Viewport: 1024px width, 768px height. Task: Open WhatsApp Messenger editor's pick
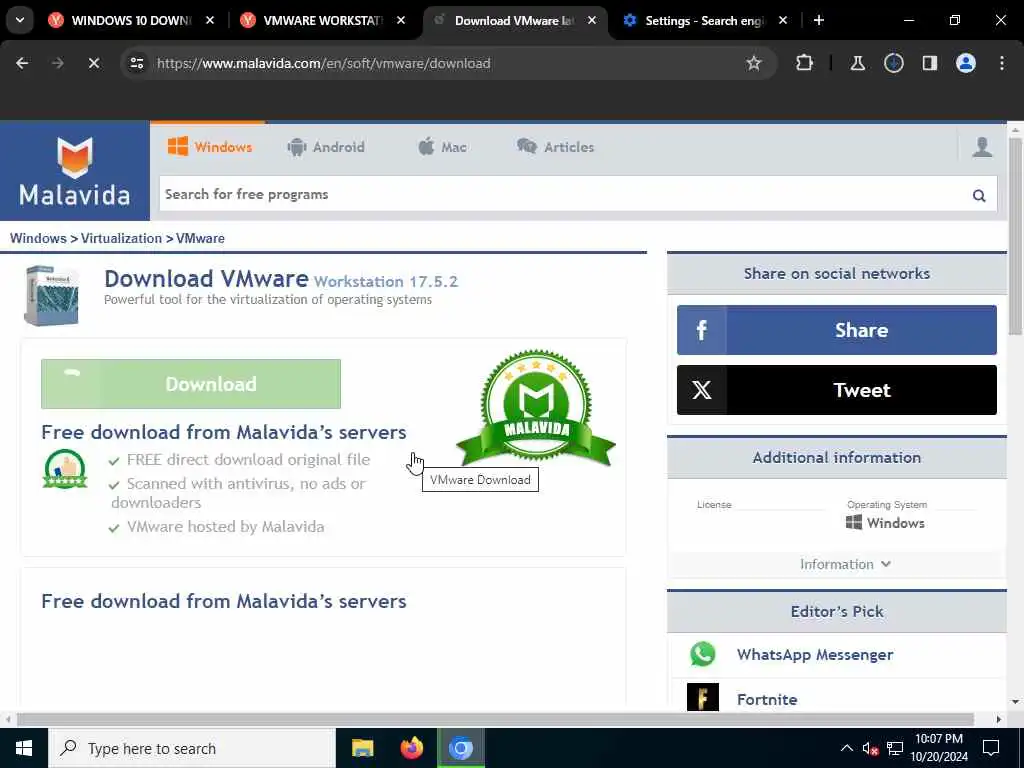[x=814, y=654]
